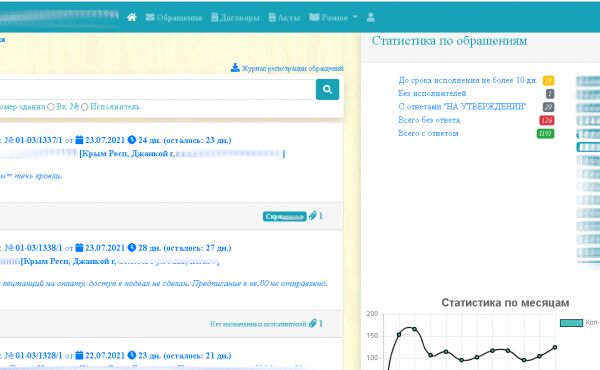Click the grey badge for Без исполнителей

550,93
